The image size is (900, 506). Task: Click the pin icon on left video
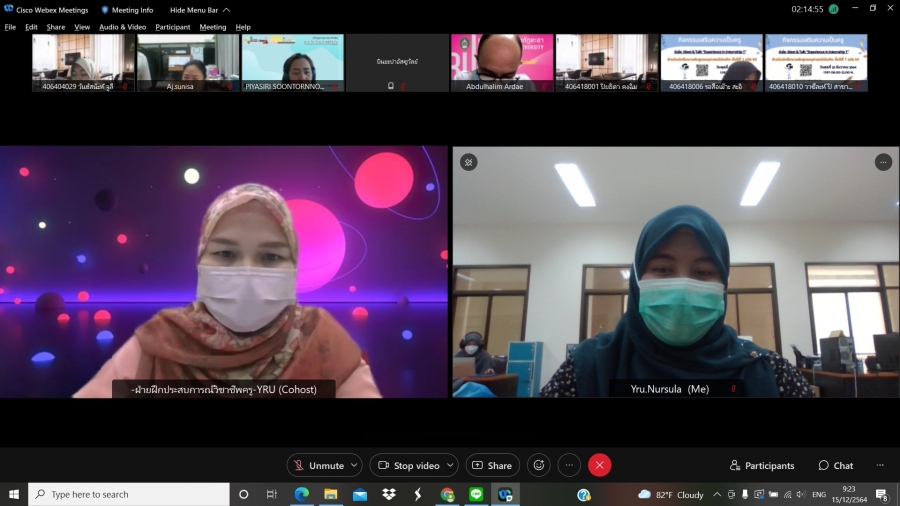468,162
